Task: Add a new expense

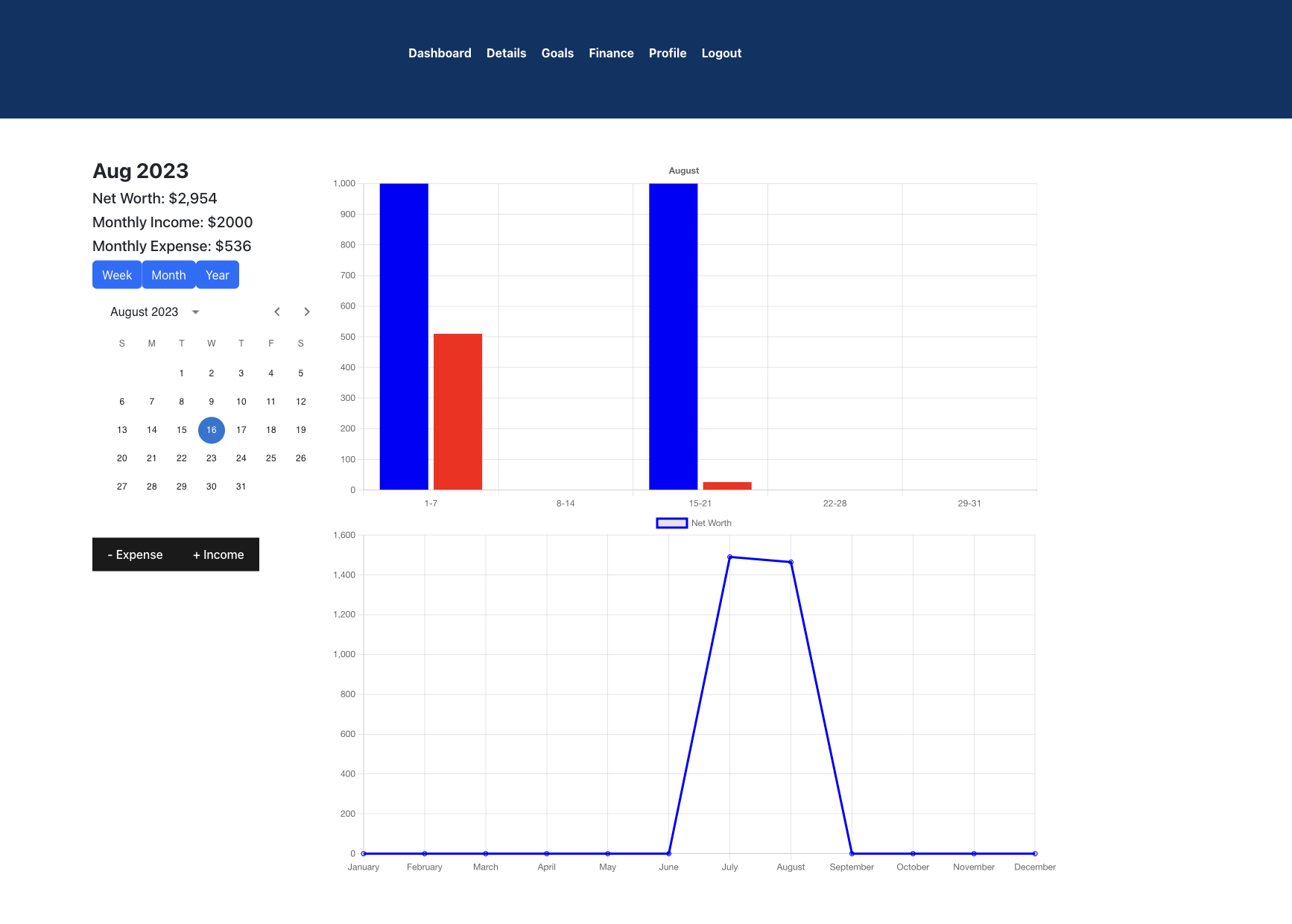Action: point(135,554)
